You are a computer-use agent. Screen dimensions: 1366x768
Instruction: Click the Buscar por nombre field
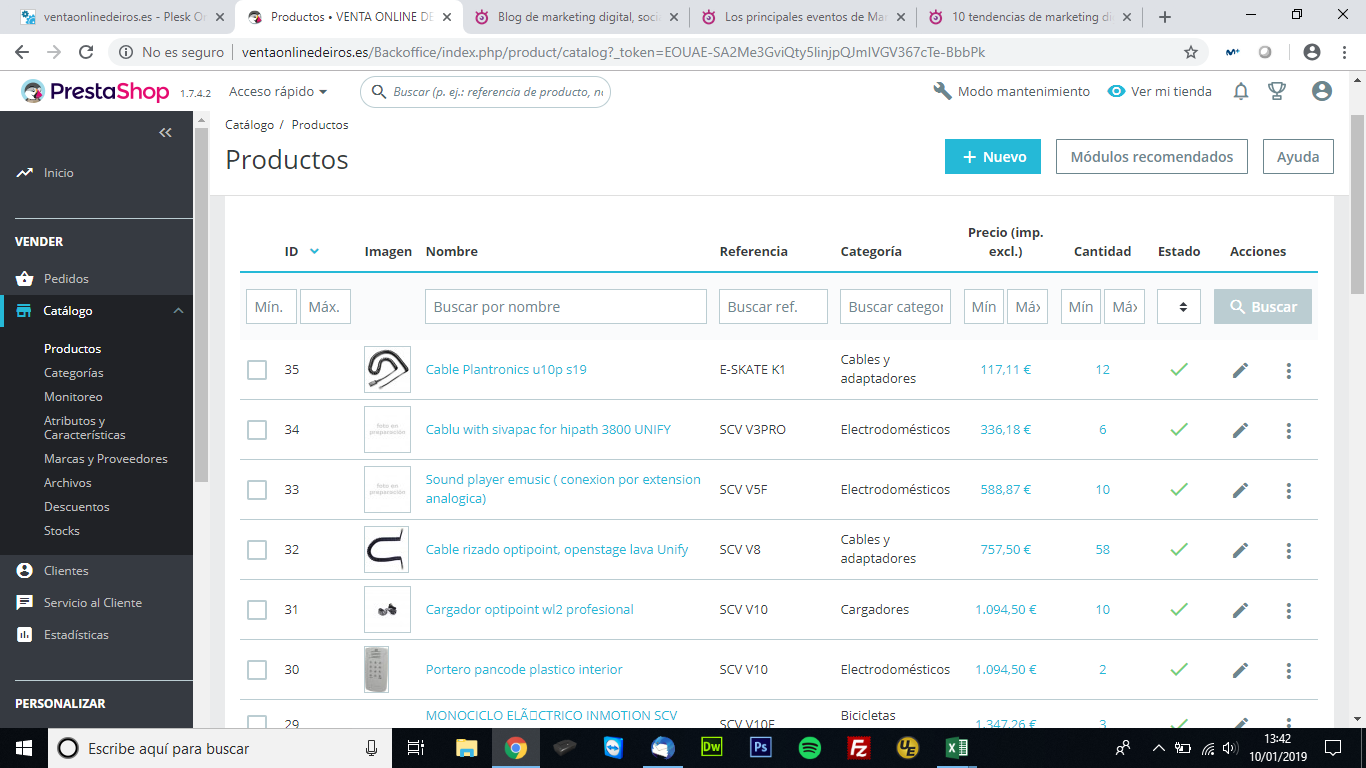tap(566, 307)
